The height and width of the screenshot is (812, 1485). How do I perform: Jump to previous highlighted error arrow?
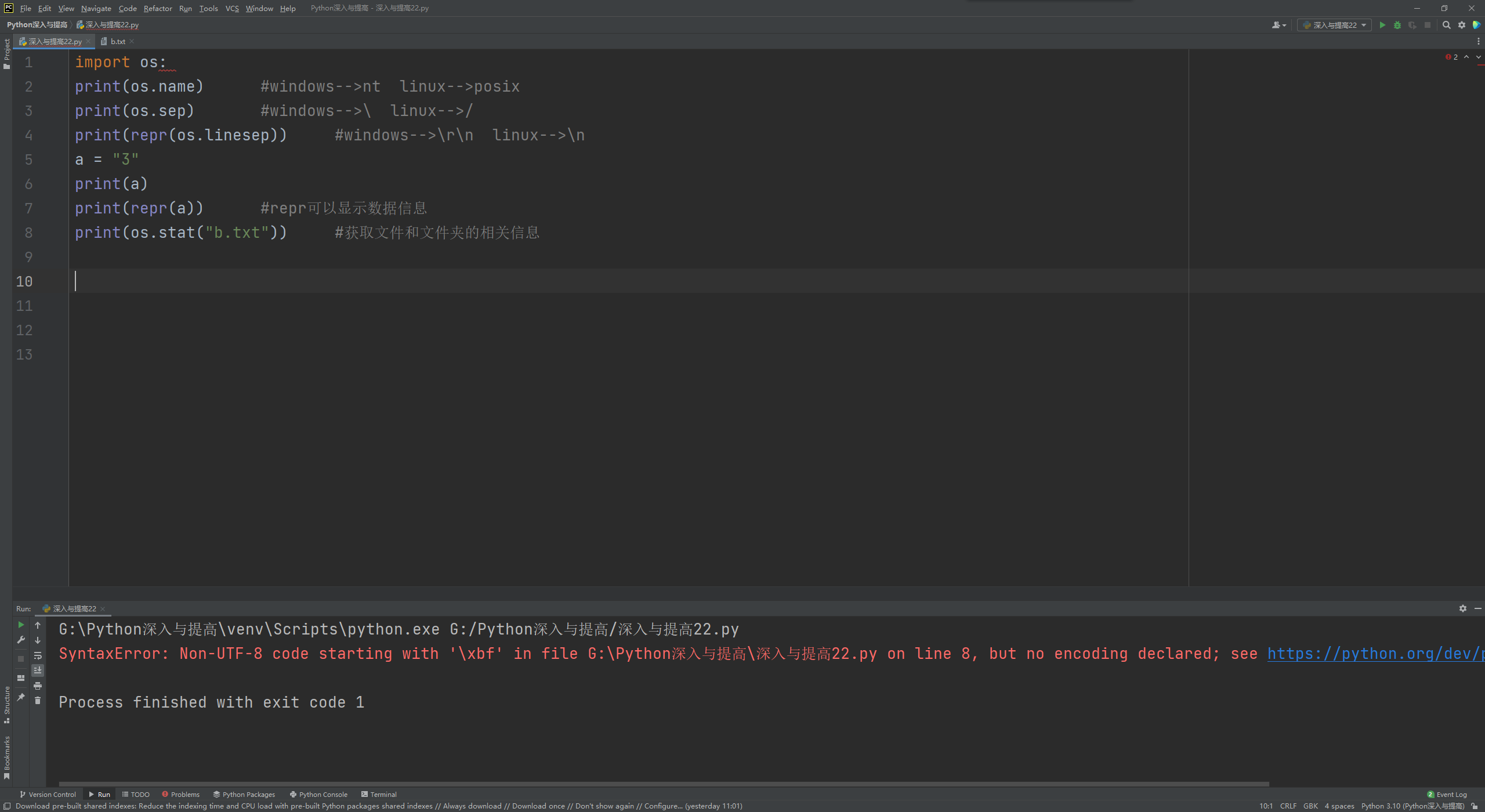tap(1466, 57)
